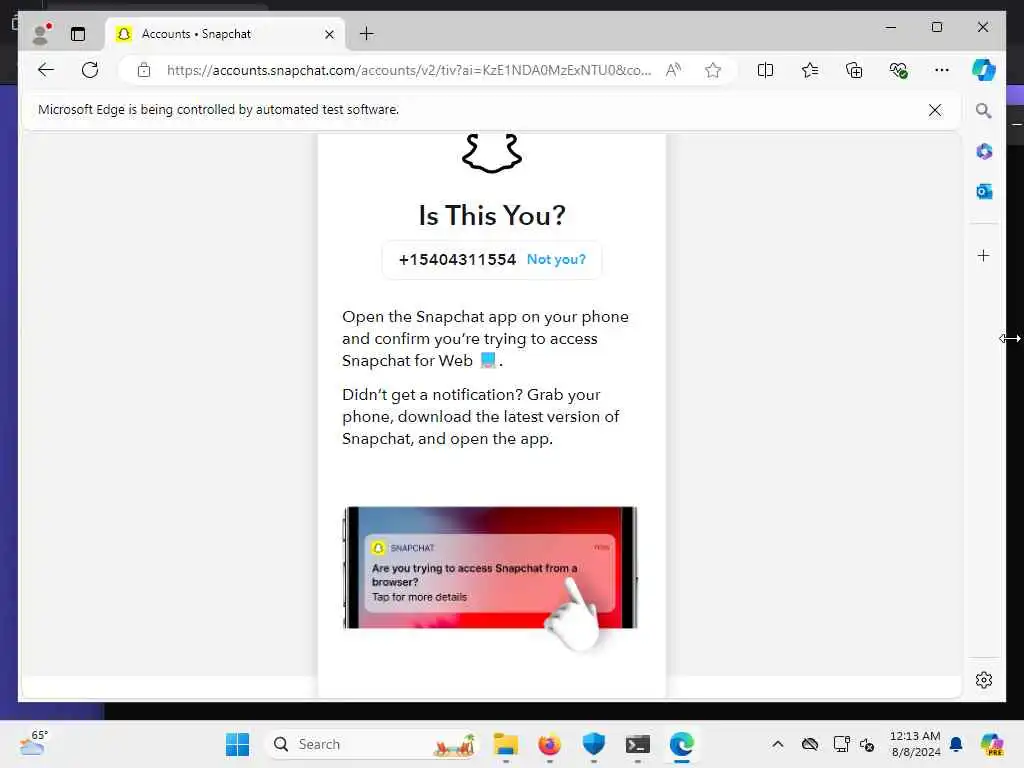Open split screen view
Image resolution: width=1024 pixels, height=768 pixels.
(x=765, y=70)
